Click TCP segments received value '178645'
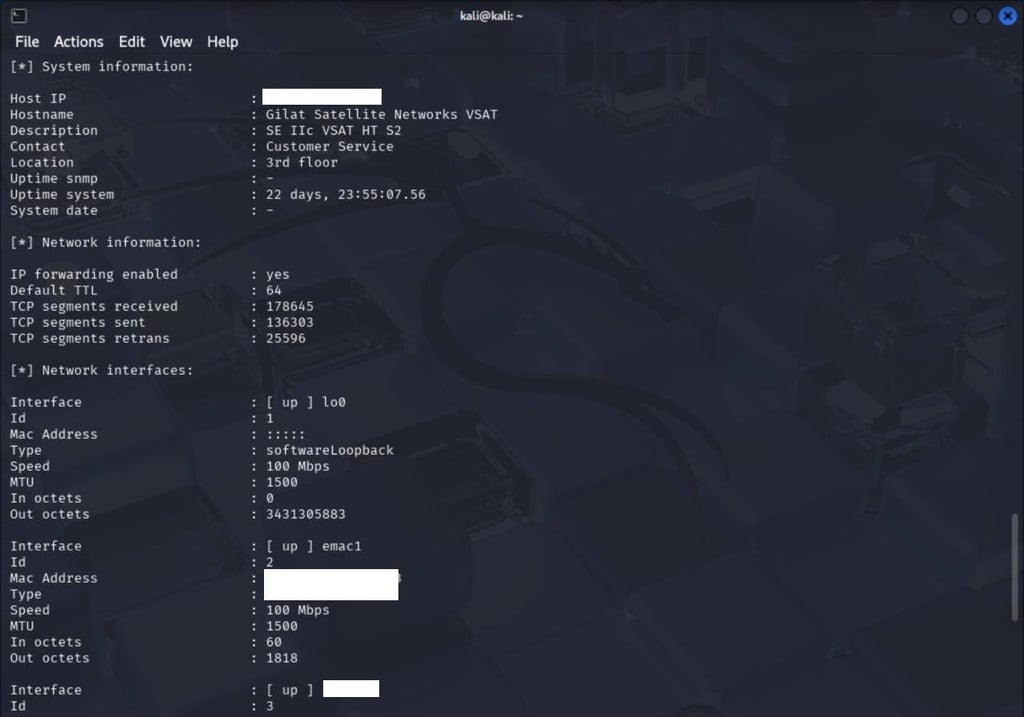 [289, 306]
